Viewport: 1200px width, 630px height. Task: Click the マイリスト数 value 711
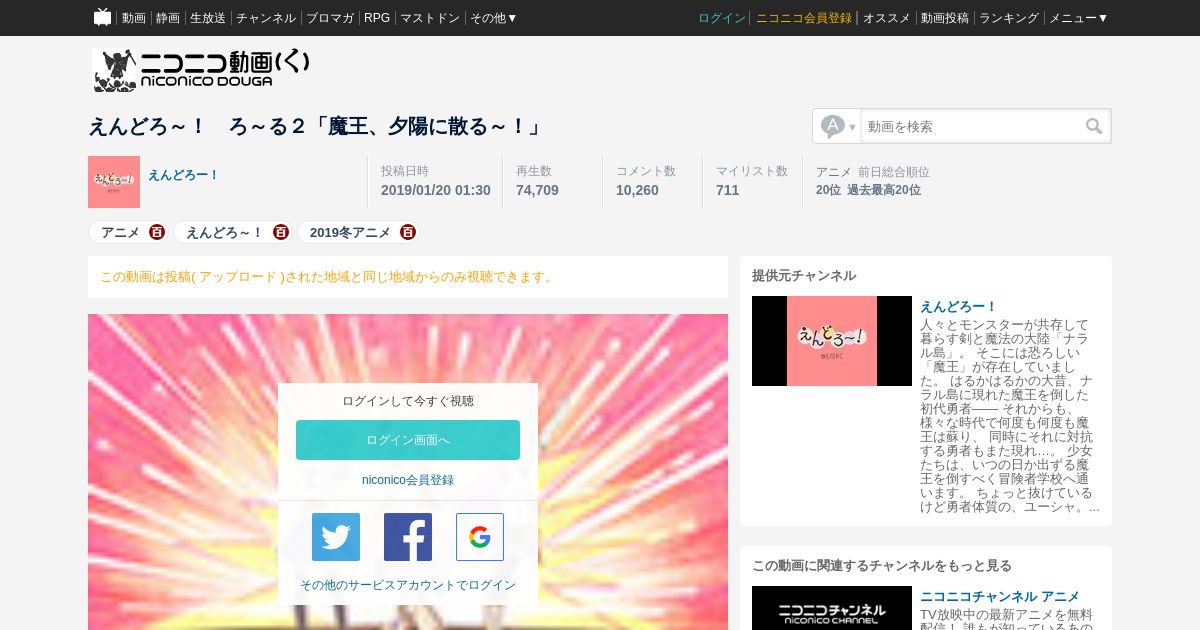[727, 190]
